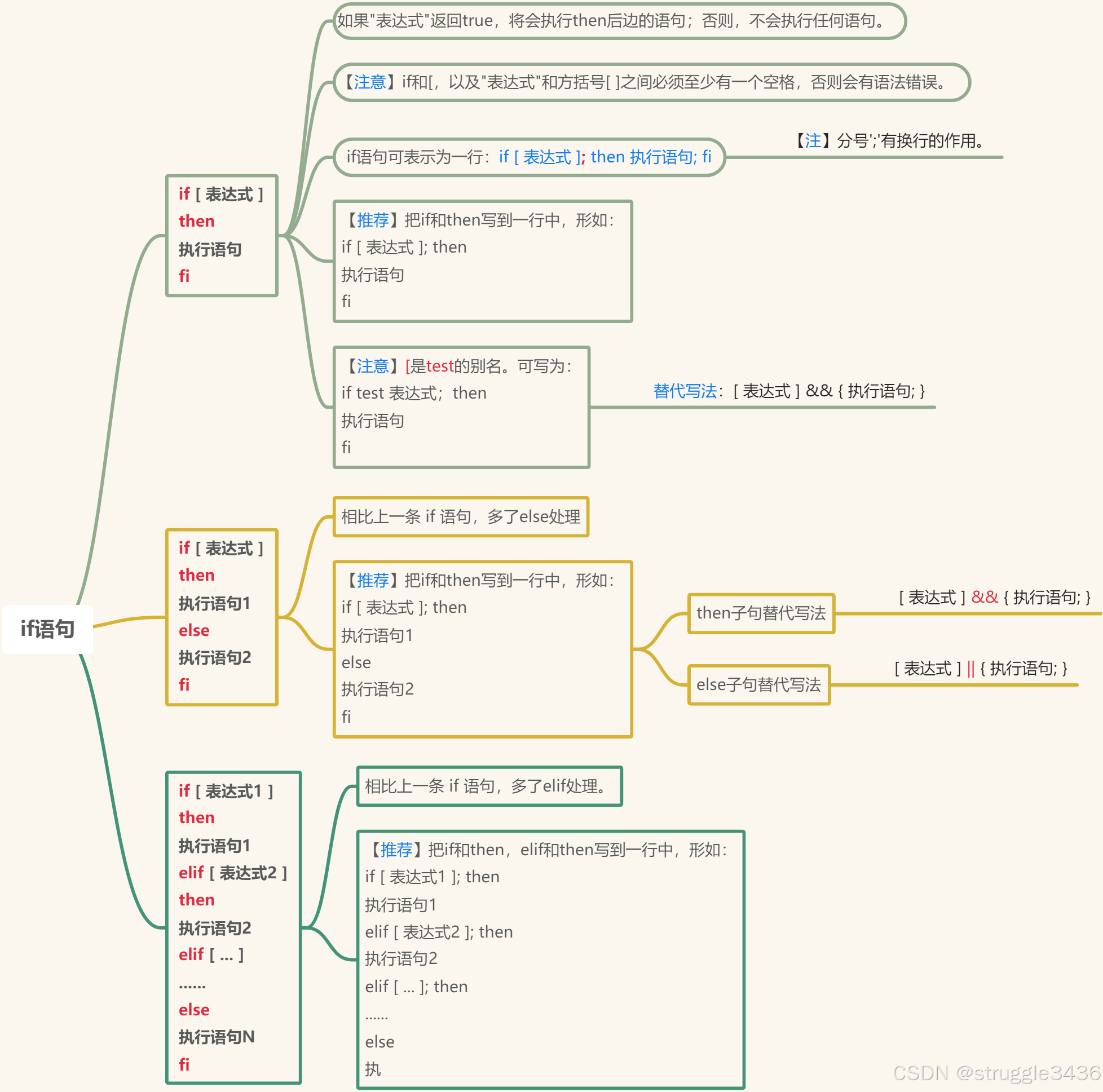Click the '[ 表达式 ] && { 执行语句; }' yellow label
Image resolution: width=1103 pixels, height=1092 pixels.
[x=995, y=598]
